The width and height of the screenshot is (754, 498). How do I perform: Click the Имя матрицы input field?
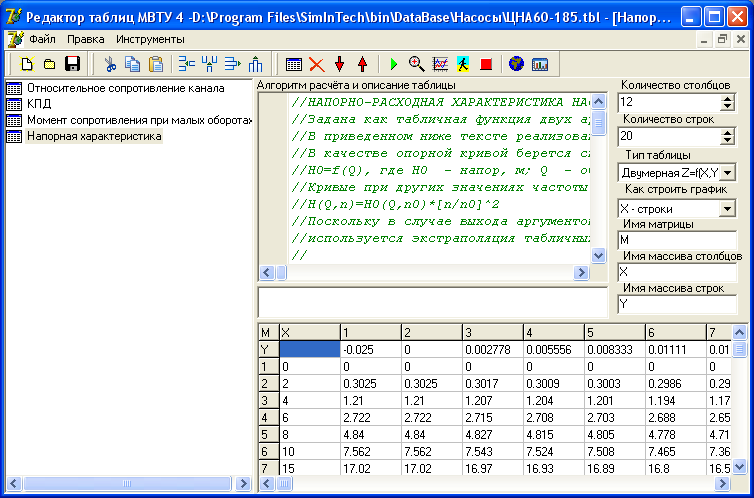(676, 240)
